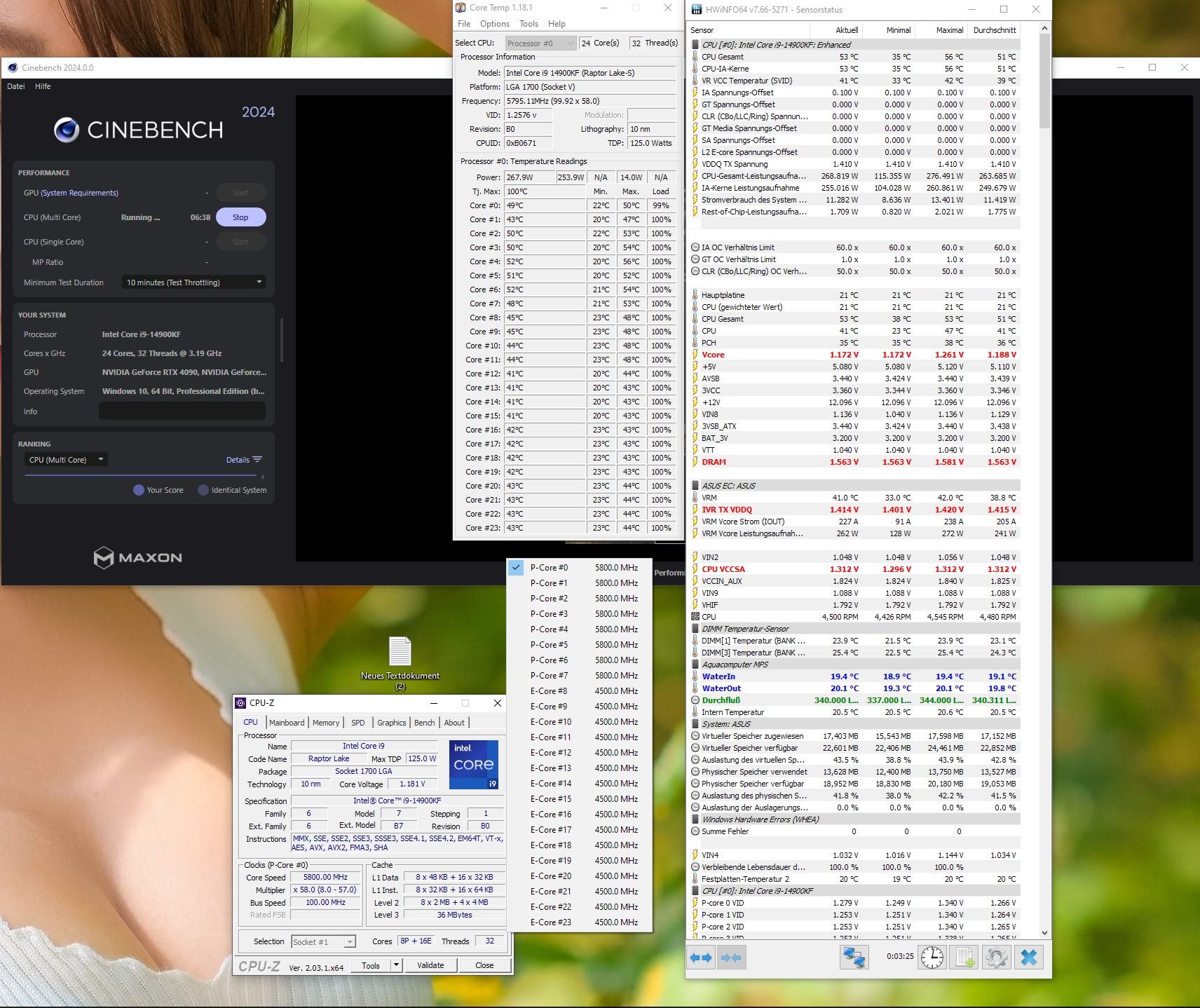1200x1008 pixels.
Task: Reset the HWiNFO sensor clock timer
Action: pyautogui.click(x=932, y=958)
